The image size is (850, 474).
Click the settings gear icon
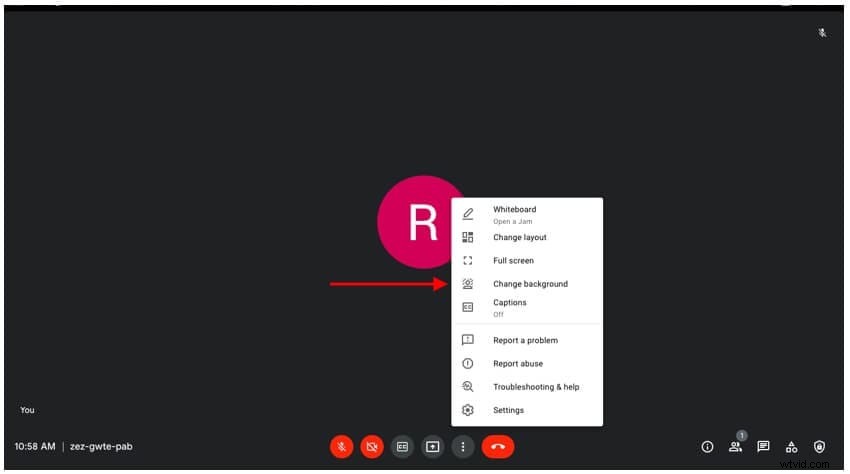[468, 411]
